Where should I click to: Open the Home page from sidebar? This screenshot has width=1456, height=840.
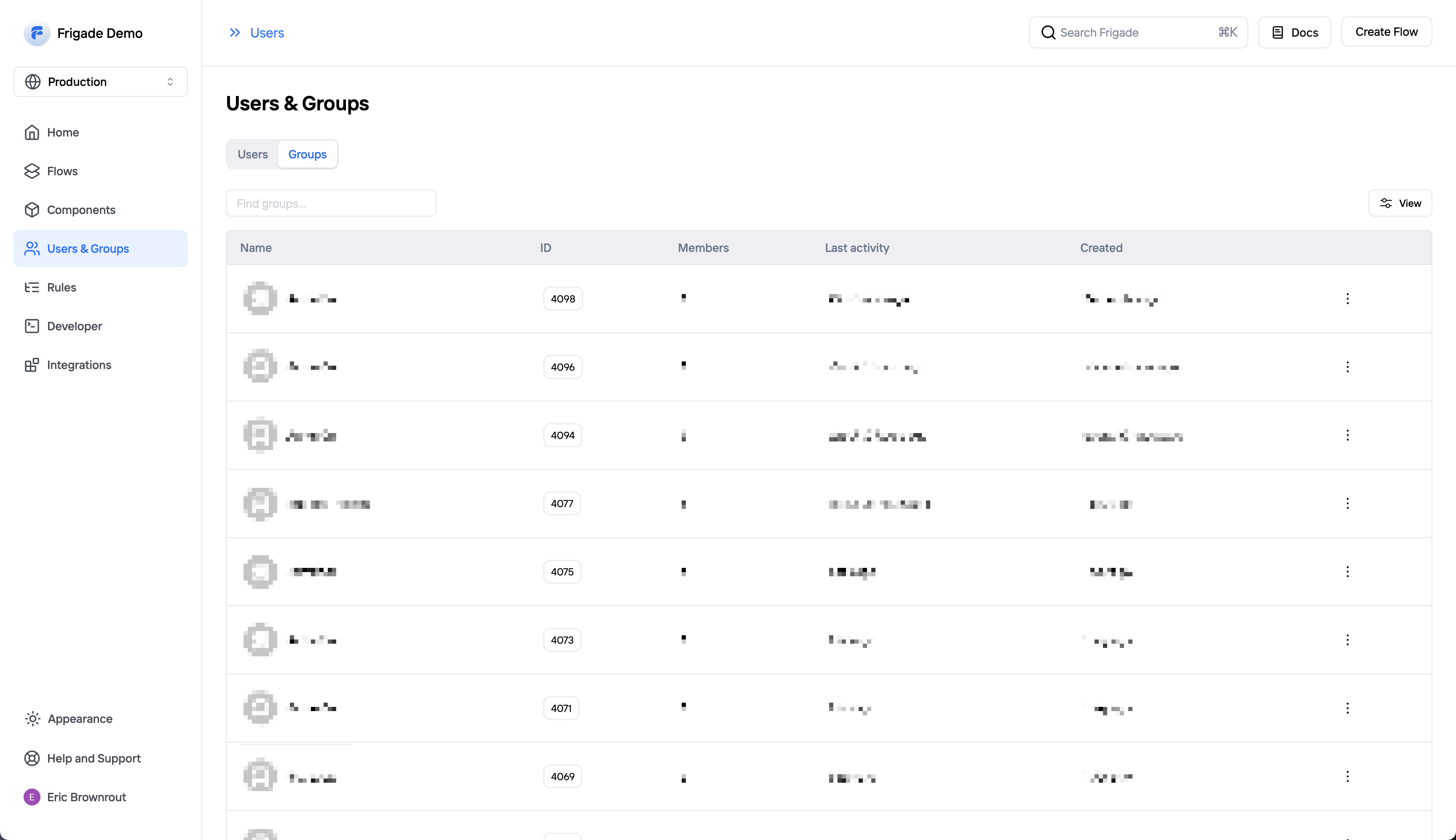(63, 133)
